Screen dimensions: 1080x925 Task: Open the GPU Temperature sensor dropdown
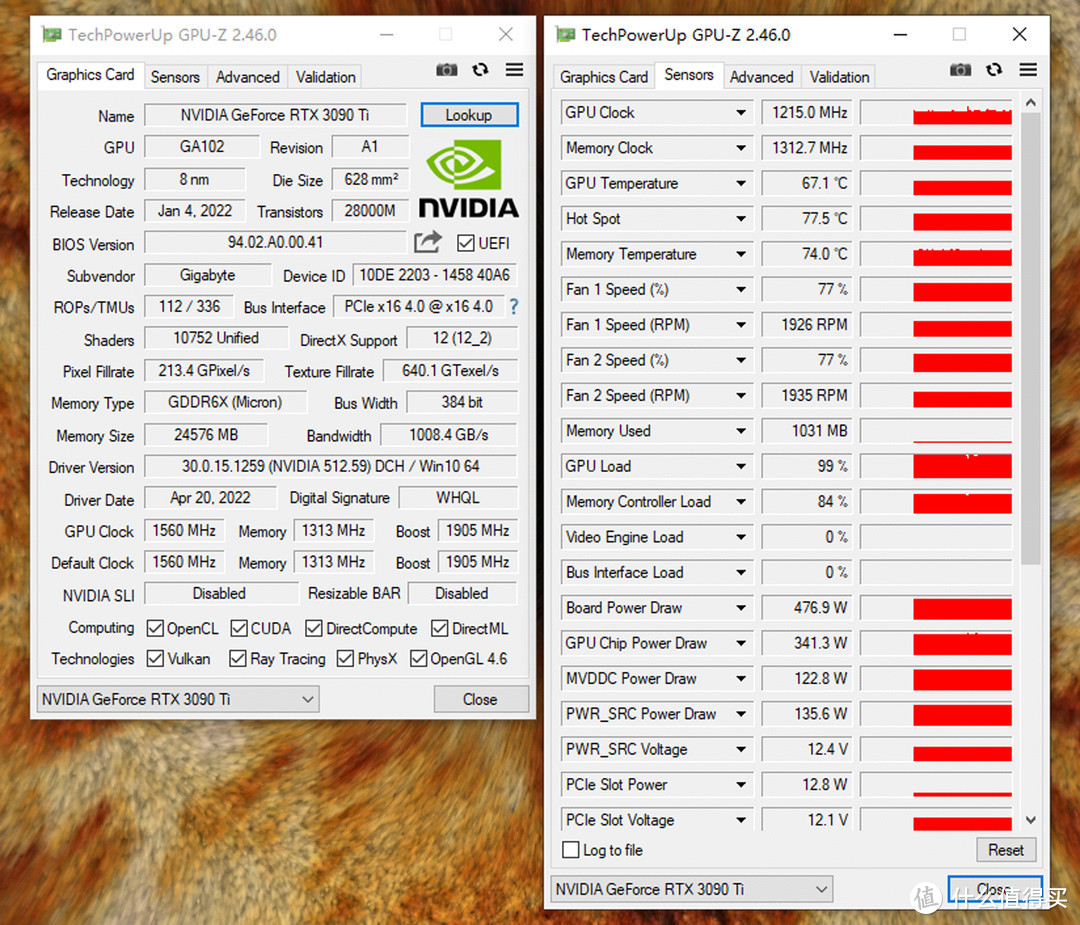741,183
